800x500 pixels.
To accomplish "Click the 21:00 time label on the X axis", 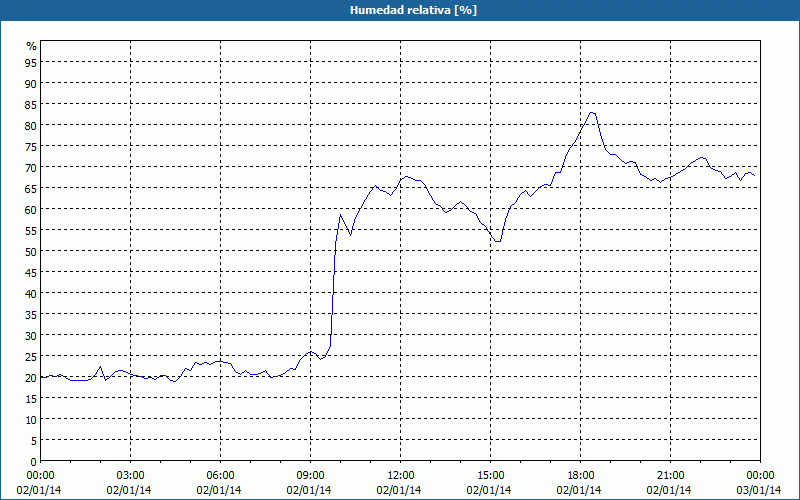I will [x=670, y=476].
